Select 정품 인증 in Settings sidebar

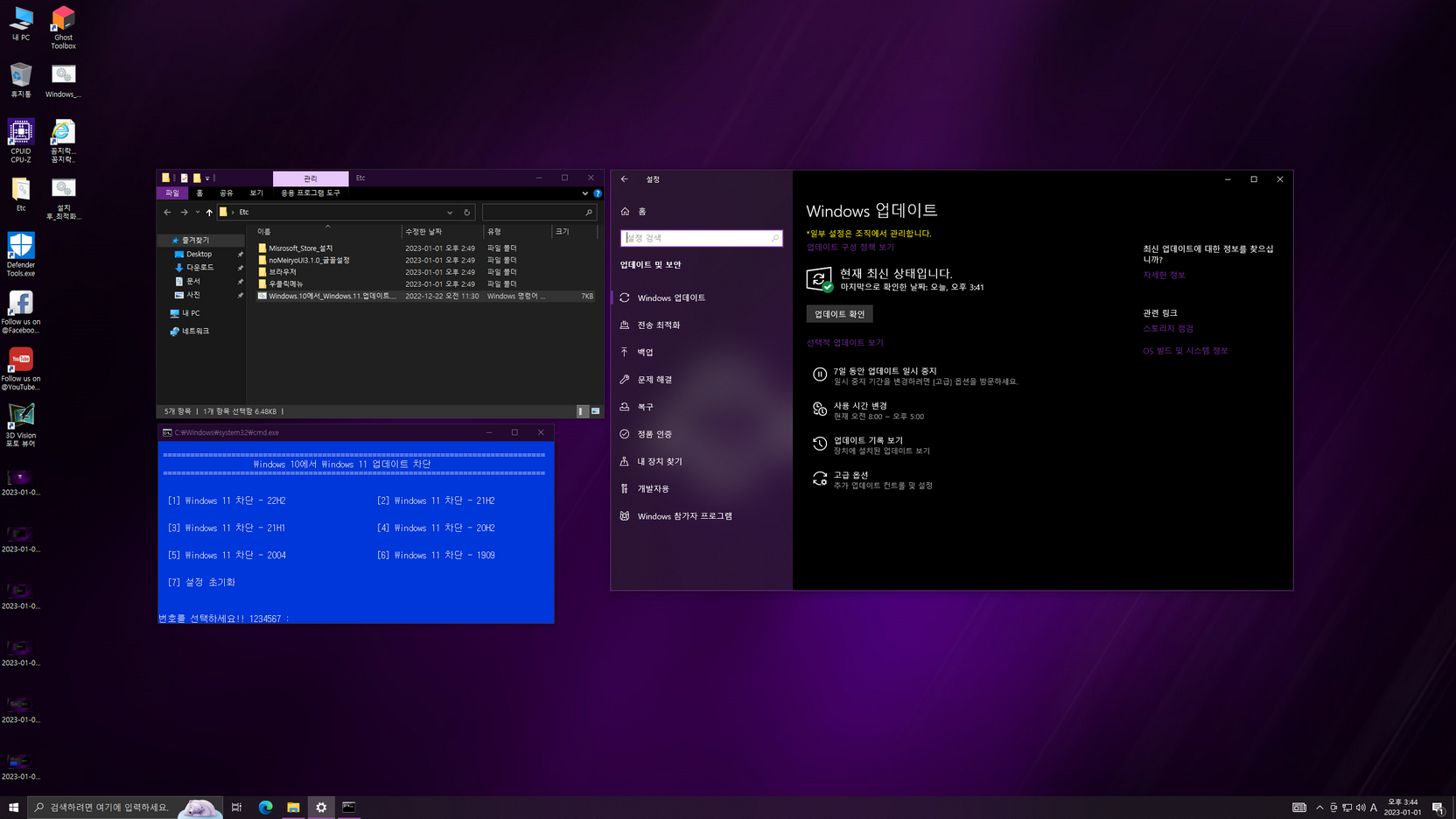pos(702,434)
